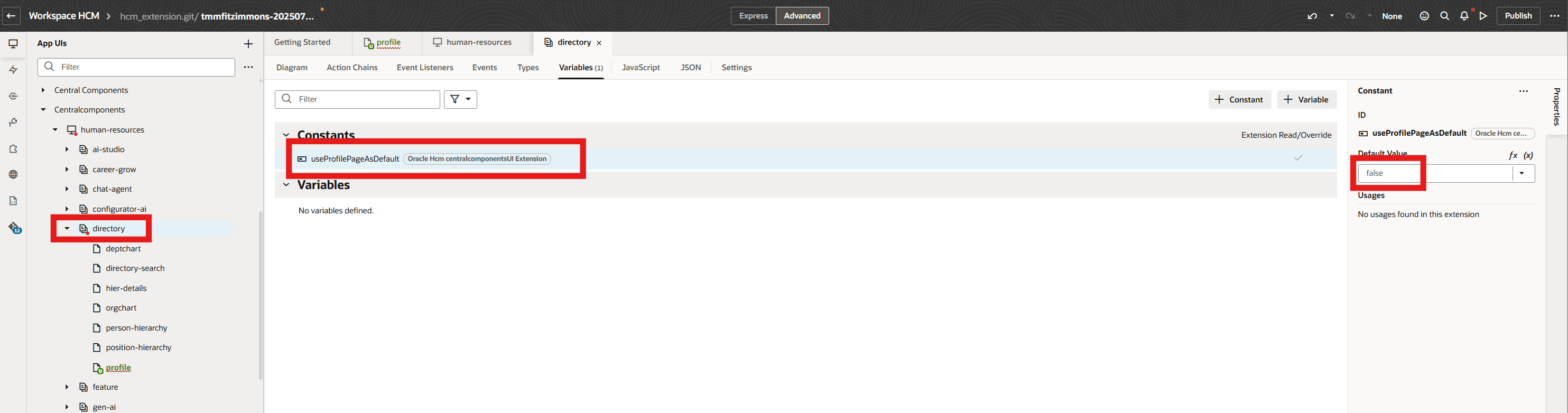Click the Publish button
The width and height of the screenshot is (1568, 413).
(x=1518, y=16)
